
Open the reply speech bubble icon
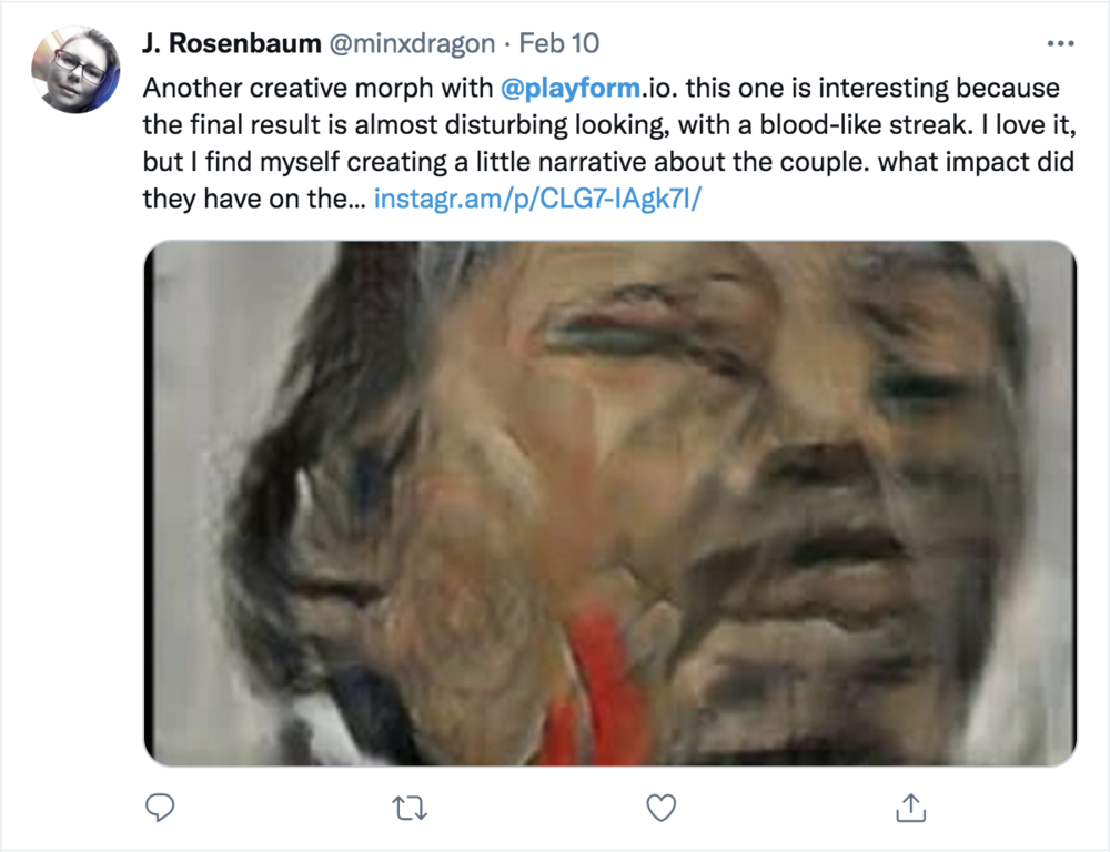tap(159, 807)
